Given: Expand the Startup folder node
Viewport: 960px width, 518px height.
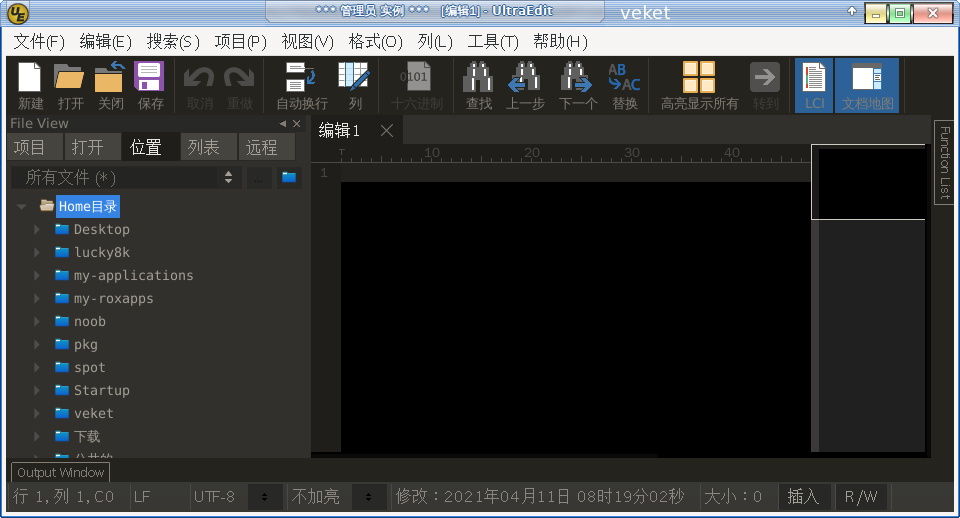Looking at the screenshot, I should pyautogui.click(x=37, y=390).
